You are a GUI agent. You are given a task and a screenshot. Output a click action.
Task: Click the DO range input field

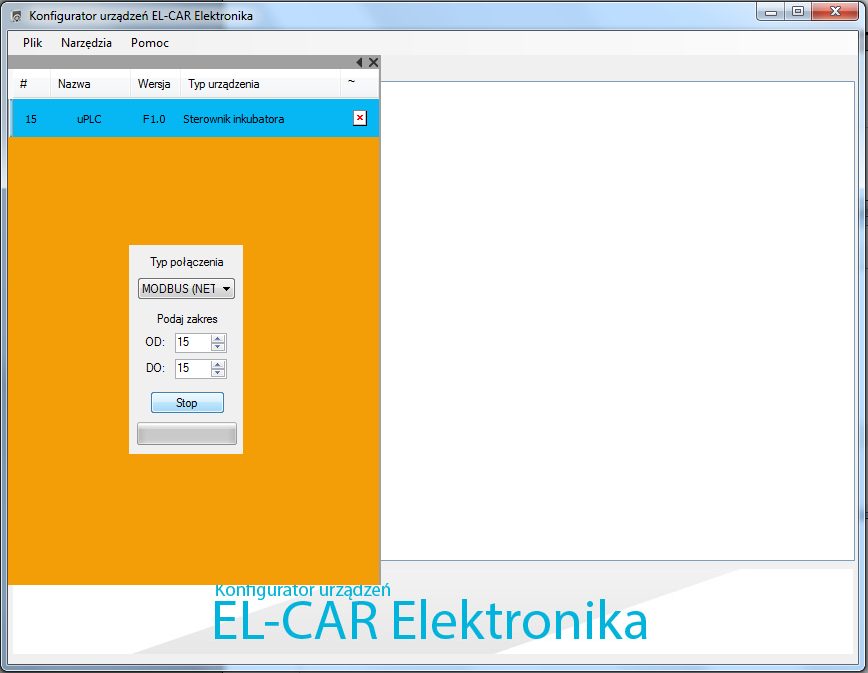[x=193, y=369]
